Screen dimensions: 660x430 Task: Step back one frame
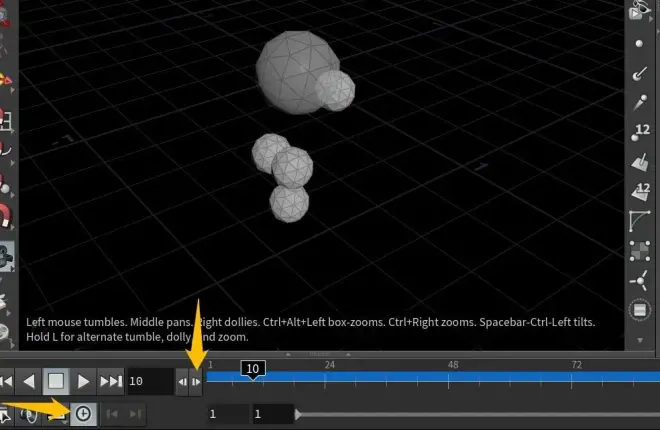pyautogui.click(x=182, y=382)
